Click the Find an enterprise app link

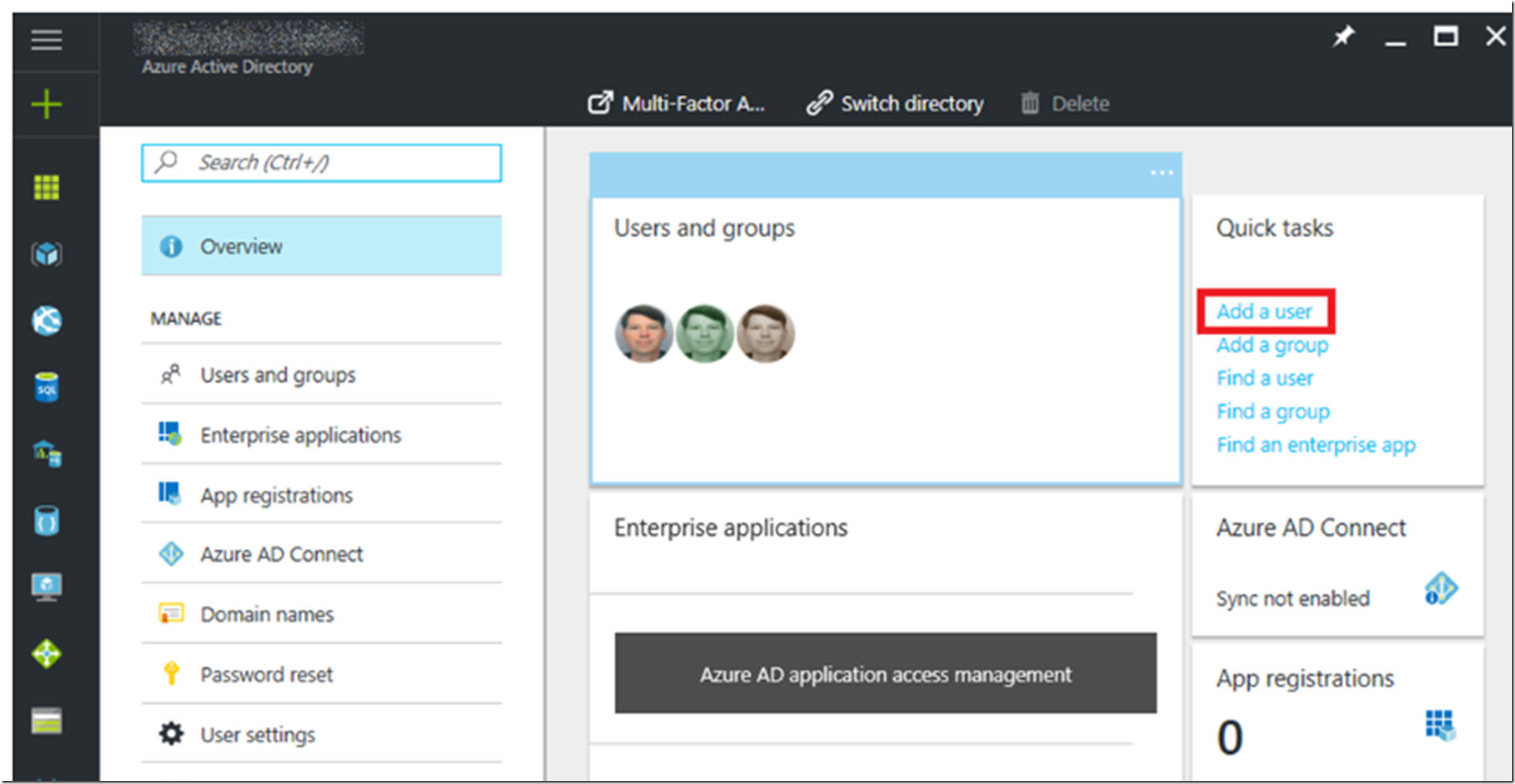tap(1316, 445)
